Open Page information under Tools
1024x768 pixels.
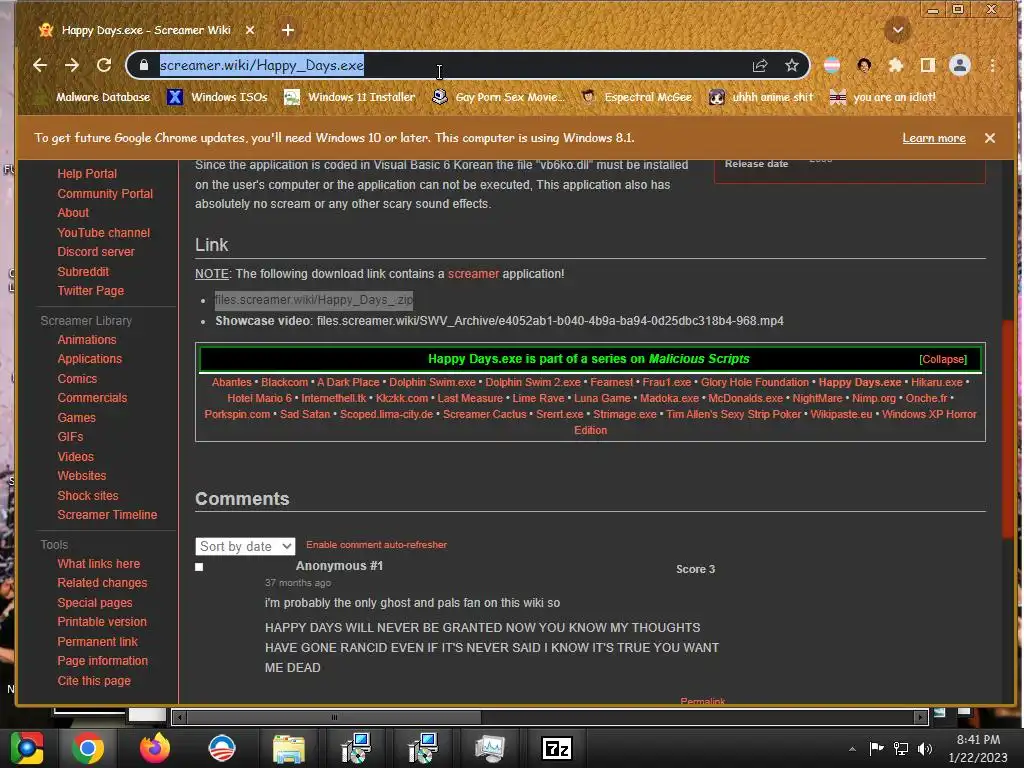coord(103,661)
